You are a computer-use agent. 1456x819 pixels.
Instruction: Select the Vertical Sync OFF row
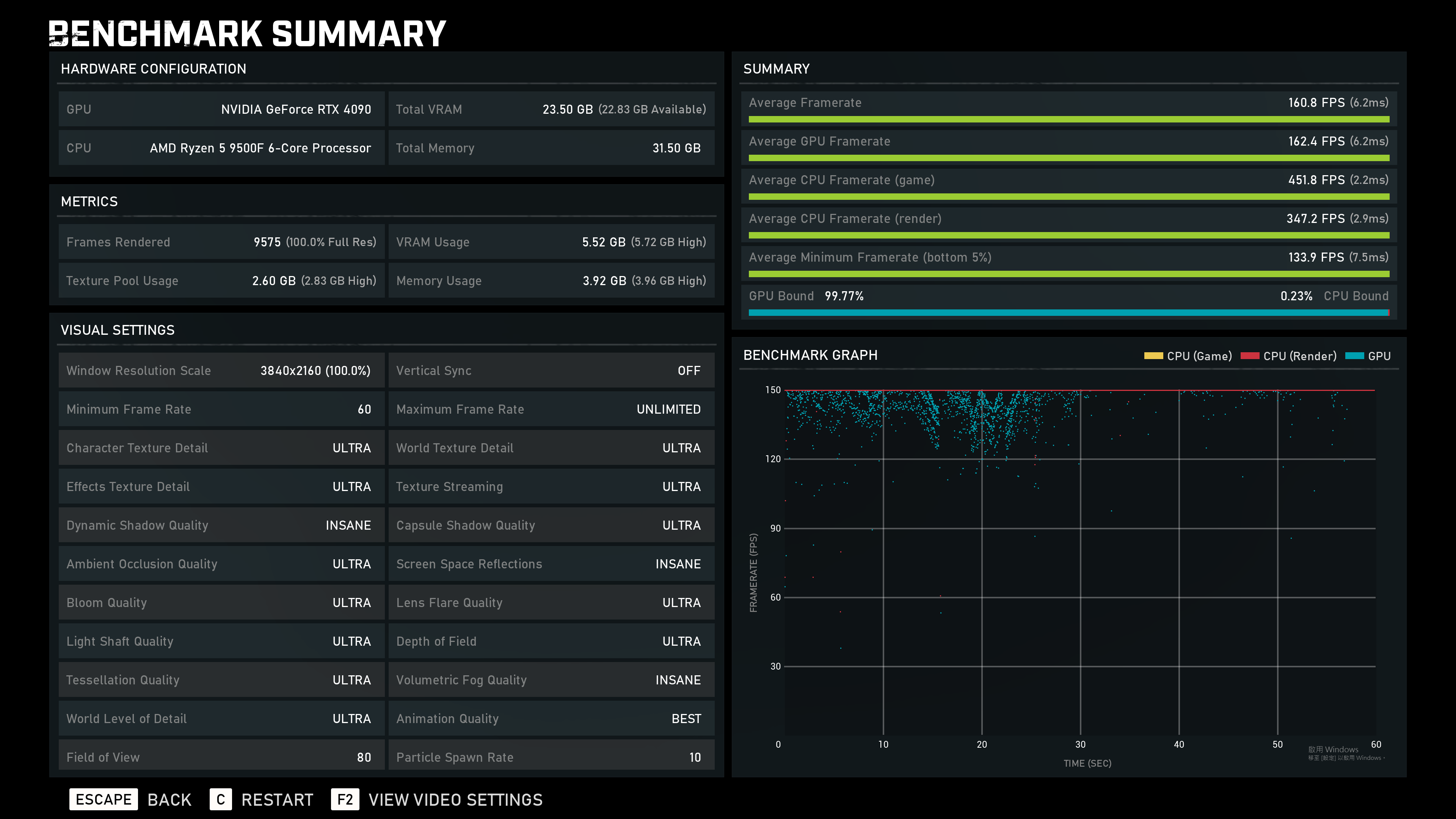[x=551, y=371]
